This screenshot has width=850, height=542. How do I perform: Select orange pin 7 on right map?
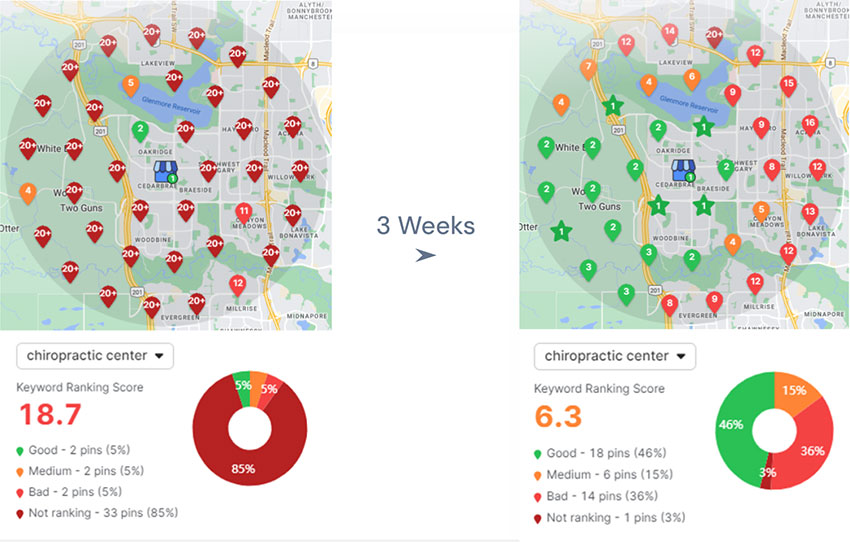[x=589, y=69]
